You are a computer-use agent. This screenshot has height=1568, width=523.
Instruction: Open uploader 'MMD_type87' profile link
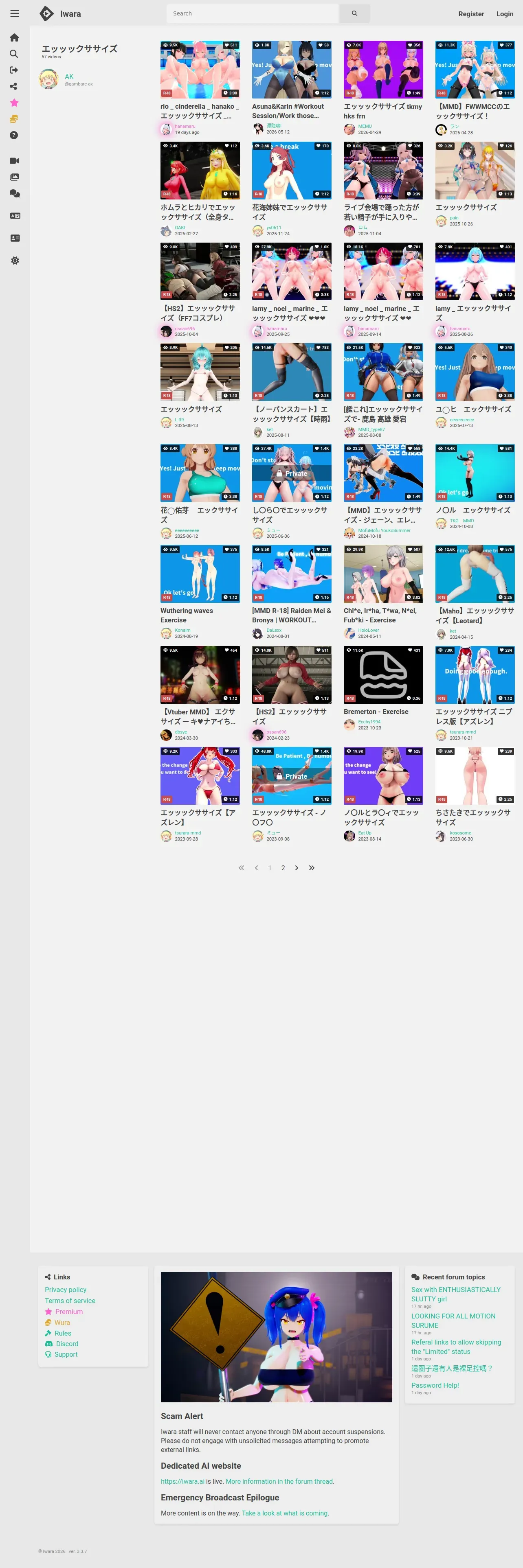371,430
